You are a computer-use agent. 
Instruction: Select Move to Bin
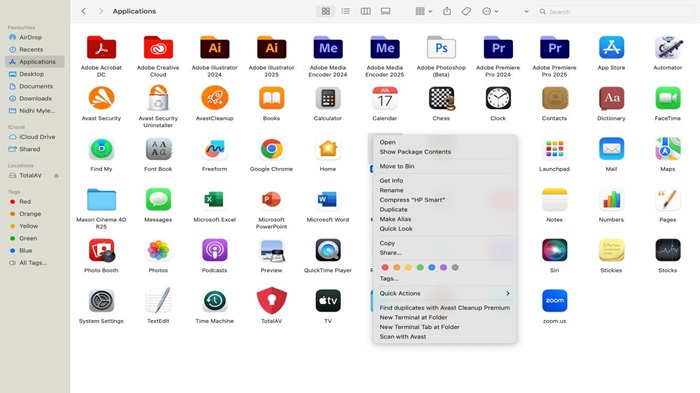(397, 166)
